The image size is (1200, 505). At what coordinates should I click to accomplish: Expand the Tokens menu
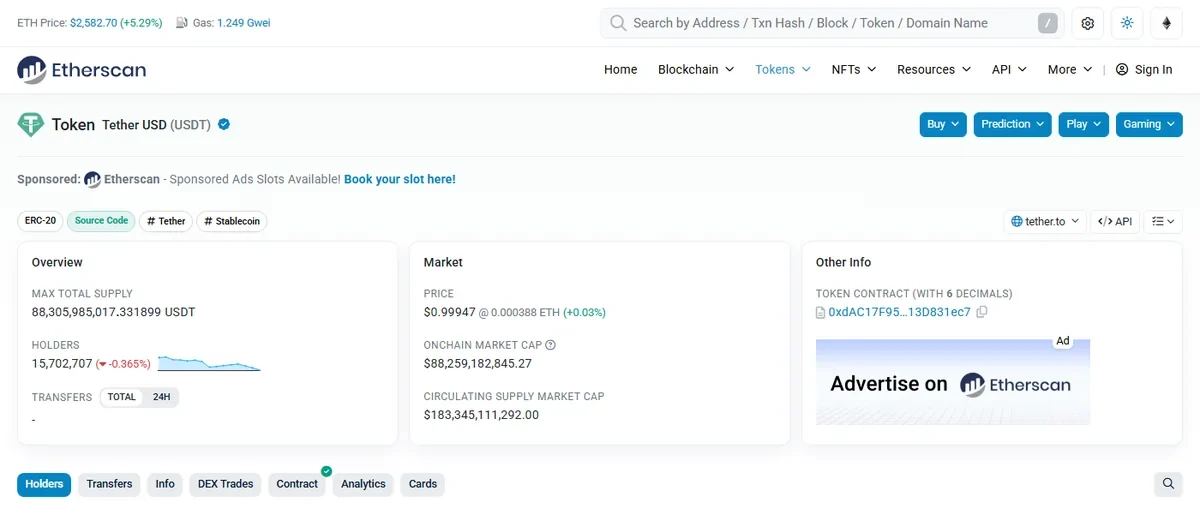point(783,69)
